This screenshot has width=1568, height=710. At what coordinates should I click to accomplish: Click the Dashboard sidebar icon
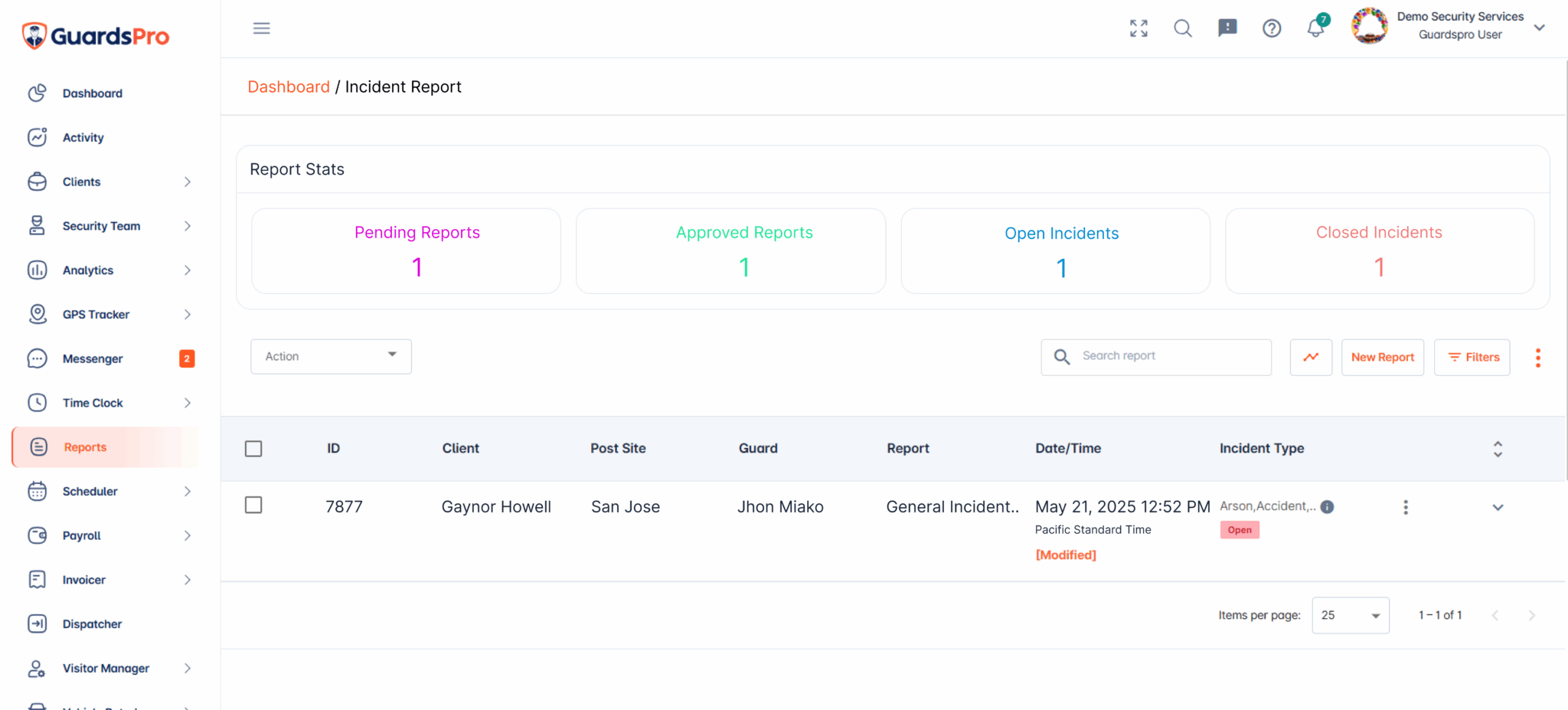click(38, 93)
